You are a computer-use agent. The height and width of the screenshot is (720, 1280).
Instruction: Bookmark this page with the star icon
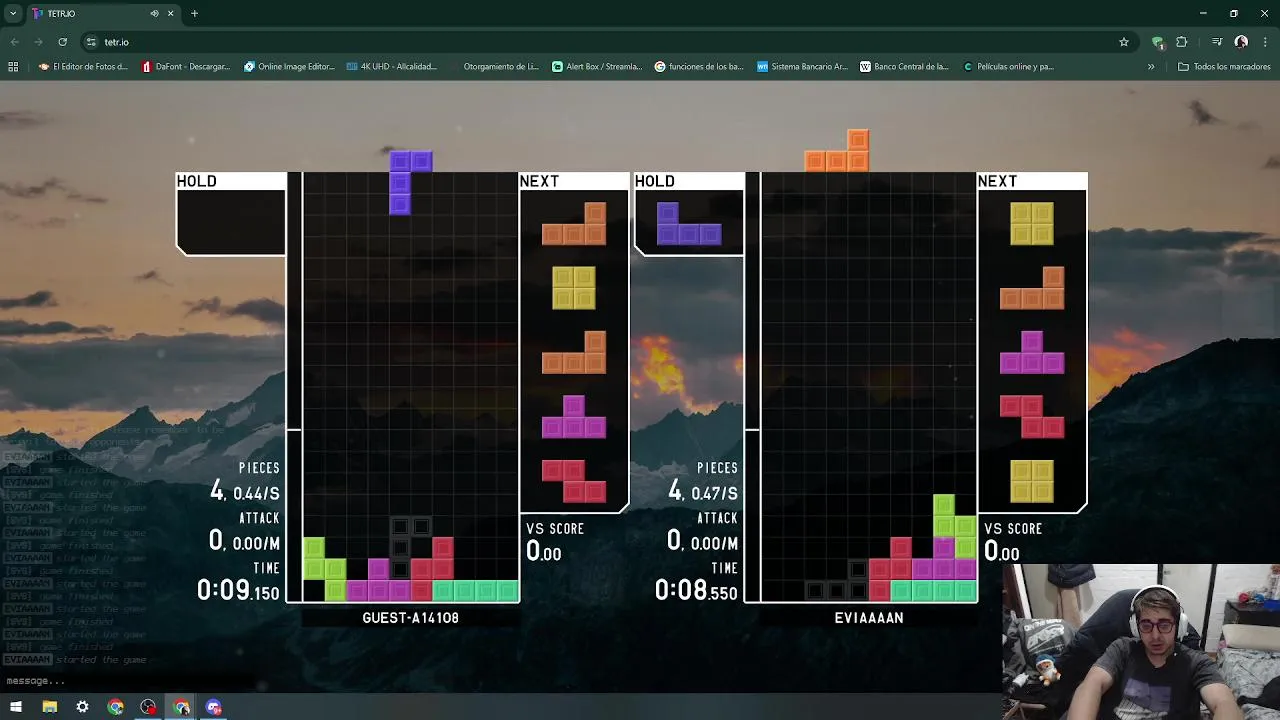click(x=1124, y=42)
